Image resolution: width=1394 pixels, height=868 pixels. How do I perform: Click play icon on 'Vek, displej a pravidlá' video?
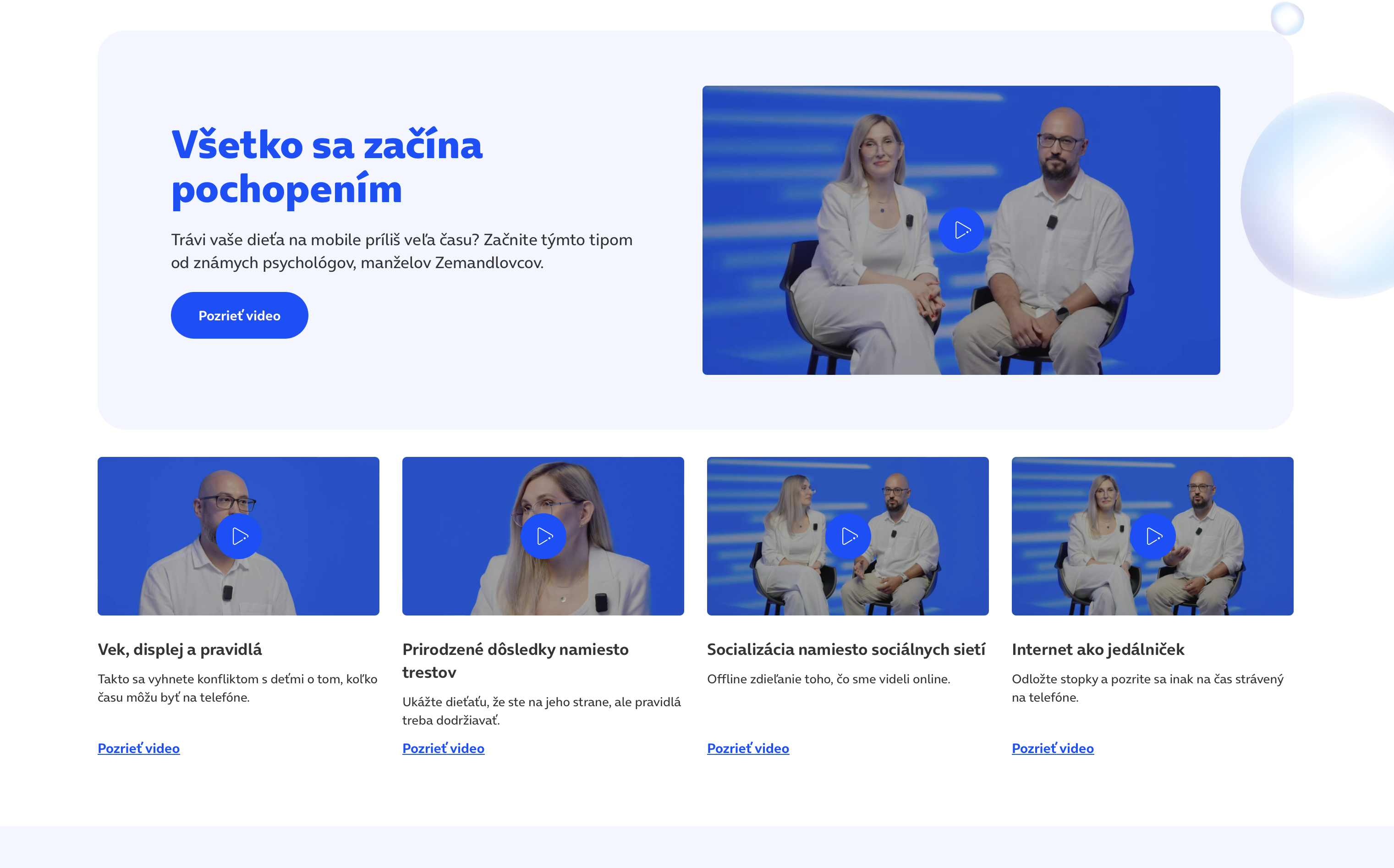(239, 536)
